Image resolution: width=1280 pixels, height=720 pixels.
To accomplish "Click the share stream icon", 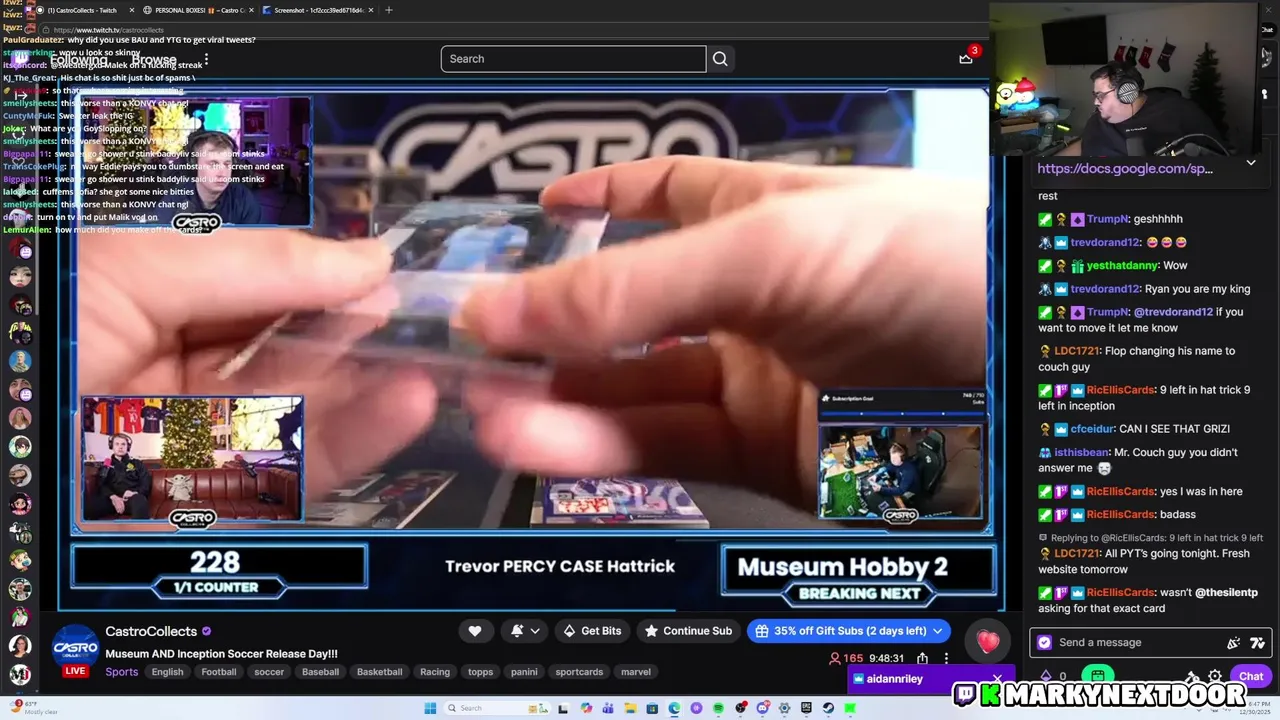I will (922, 658).
